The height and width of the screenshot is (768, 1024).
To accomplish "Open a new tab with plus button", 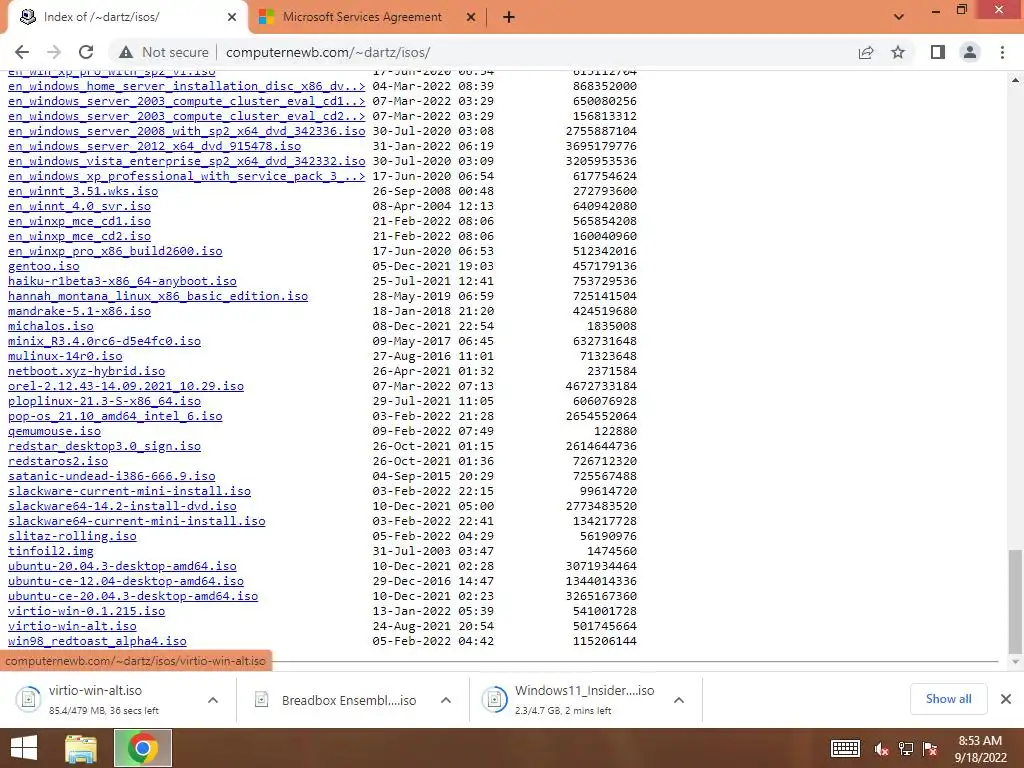I will click(x=509, y=17).
